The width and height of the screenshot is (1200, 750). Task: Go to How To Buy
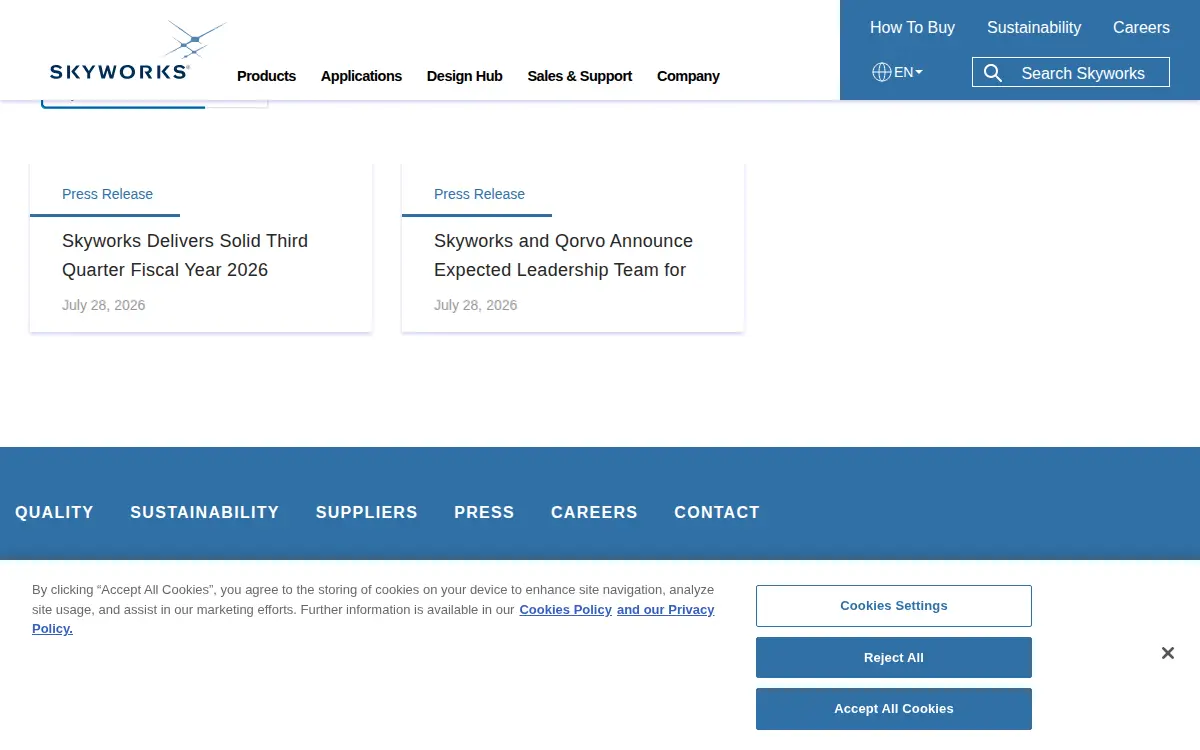pyautogui.click(x=912, y=28)
